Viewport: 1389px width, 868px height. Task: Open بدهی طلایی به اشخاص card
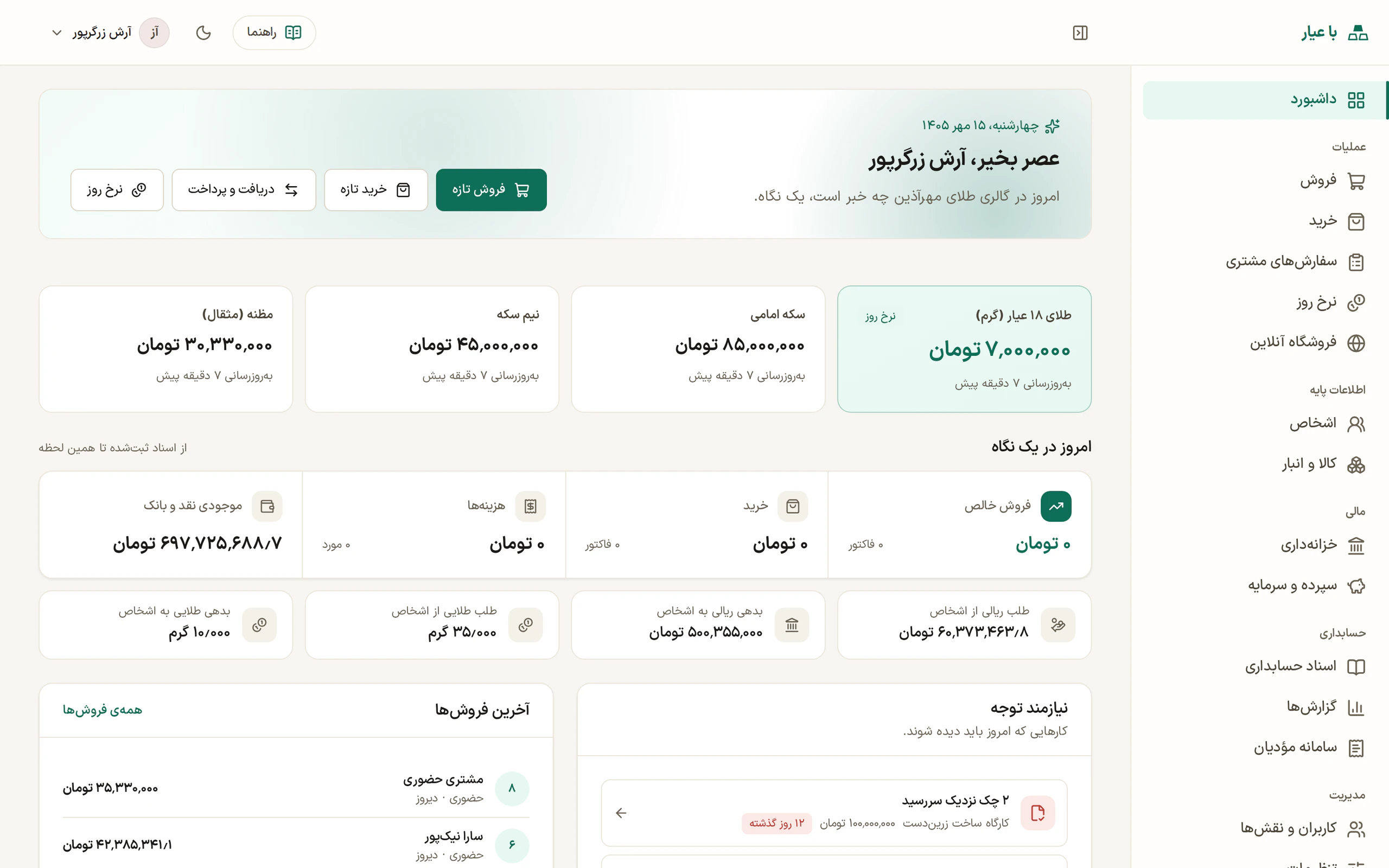(x=166, y=625)
